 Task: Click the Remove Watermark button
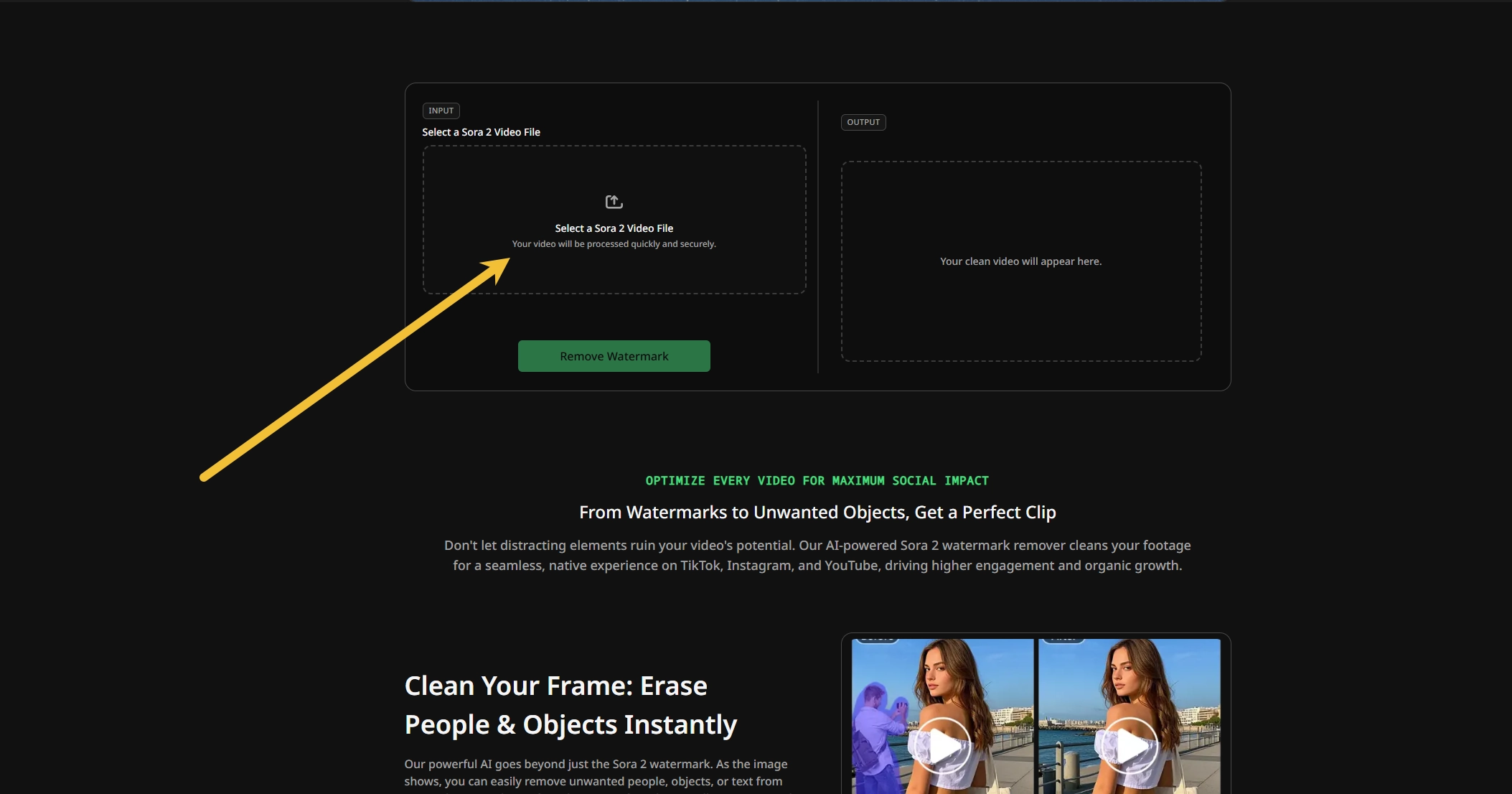tap(614, 356)
